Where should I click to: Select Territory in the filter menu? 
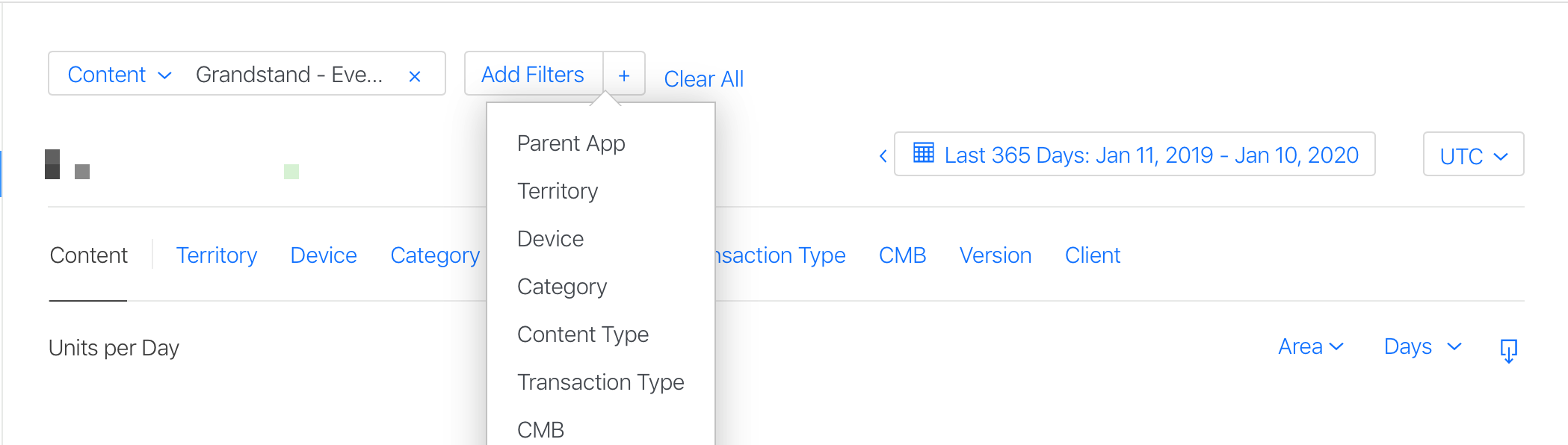click(558, 191)
